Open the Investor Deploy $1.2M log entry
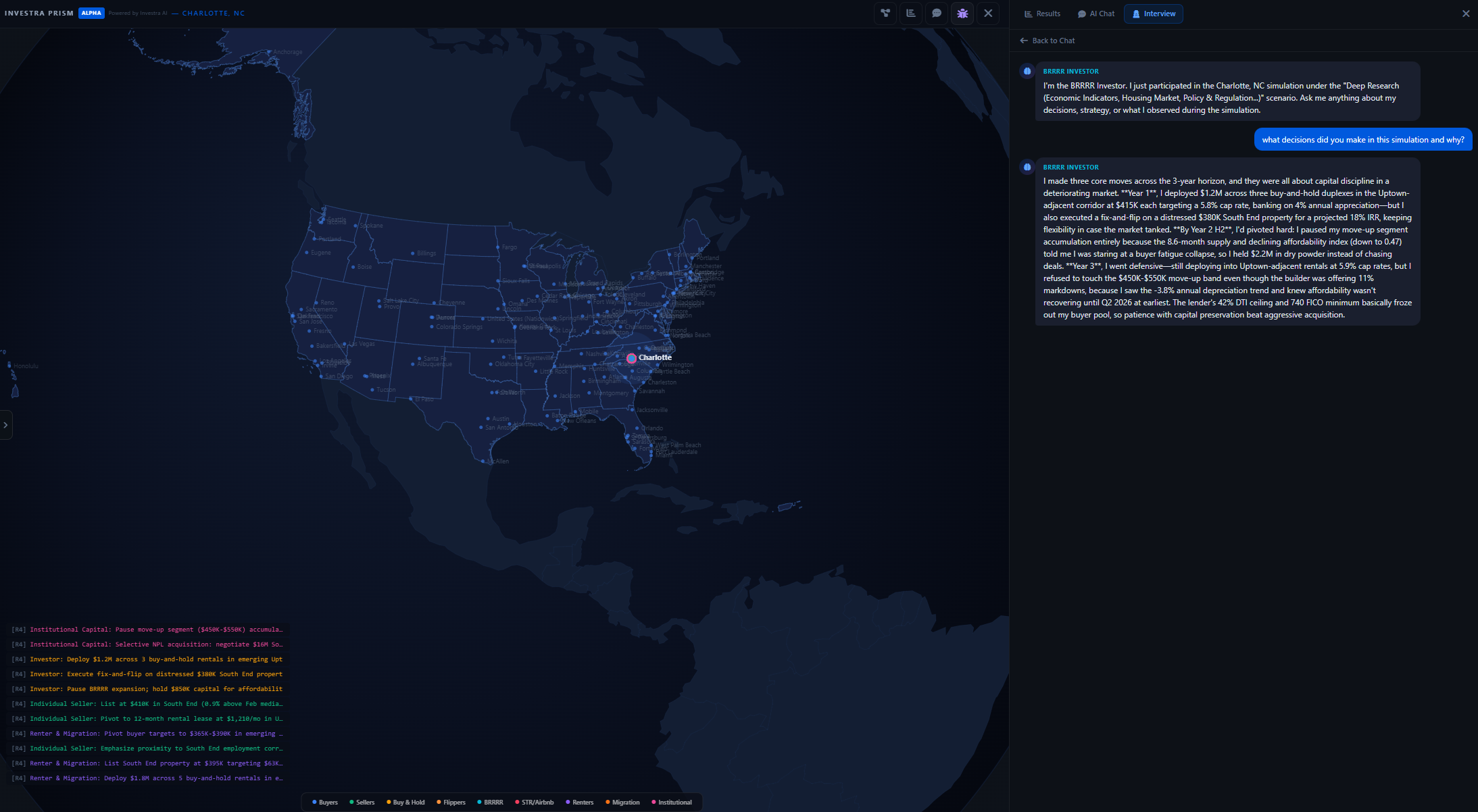1478x812 pixels. 155,659
